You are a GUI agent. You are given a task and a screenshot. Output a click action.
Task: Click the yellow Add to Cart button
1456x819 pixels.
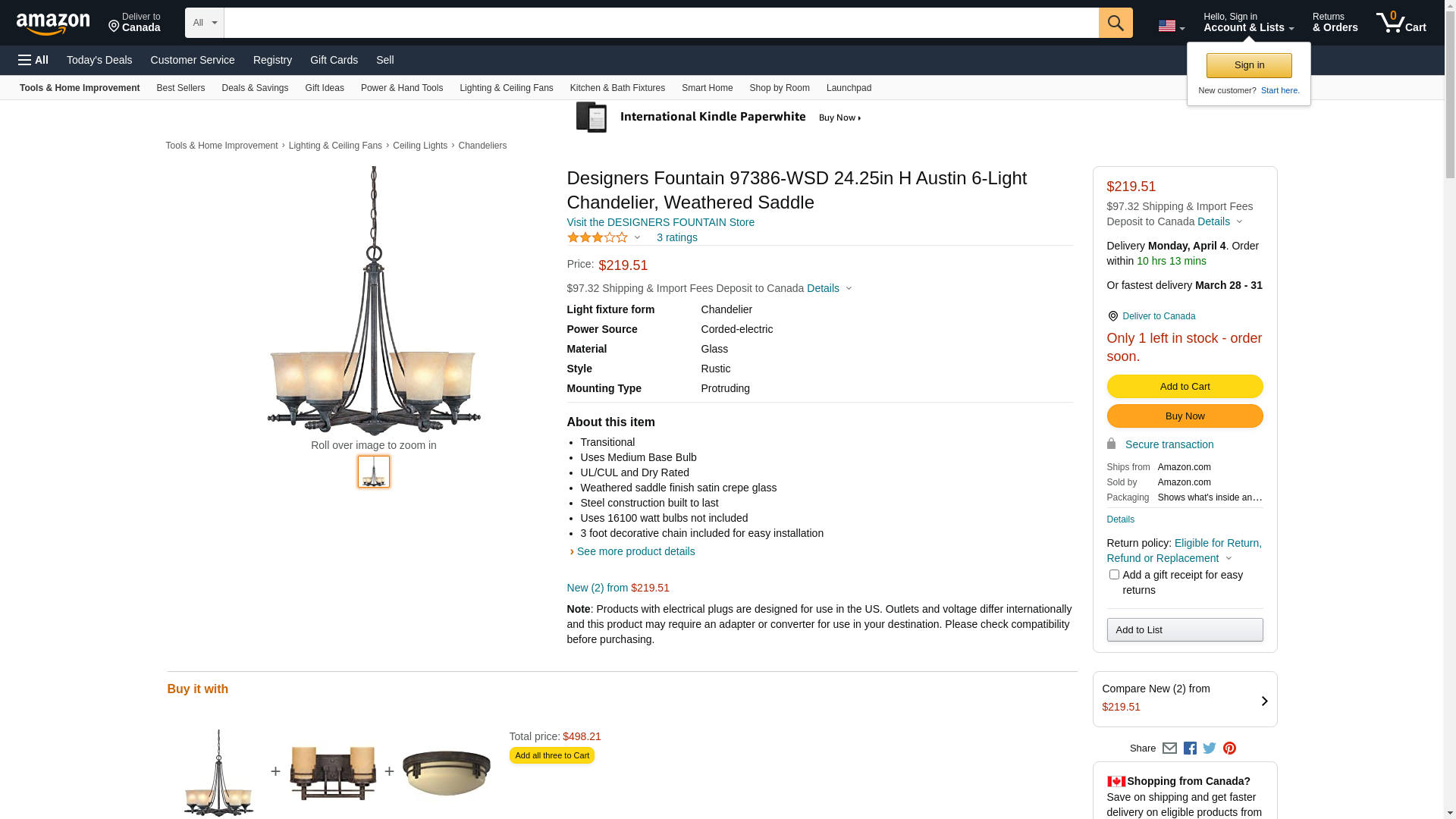click(x=1185, y=387)
